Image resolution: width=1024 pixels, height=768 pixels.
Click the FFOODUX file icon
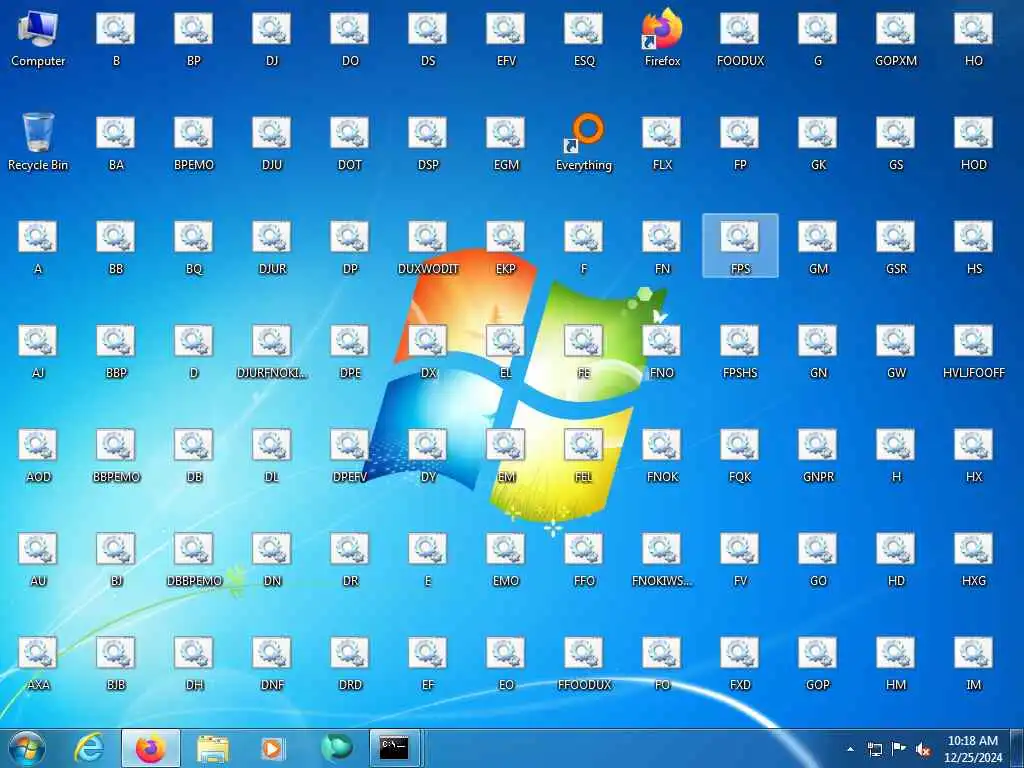[x=584, y=663]
